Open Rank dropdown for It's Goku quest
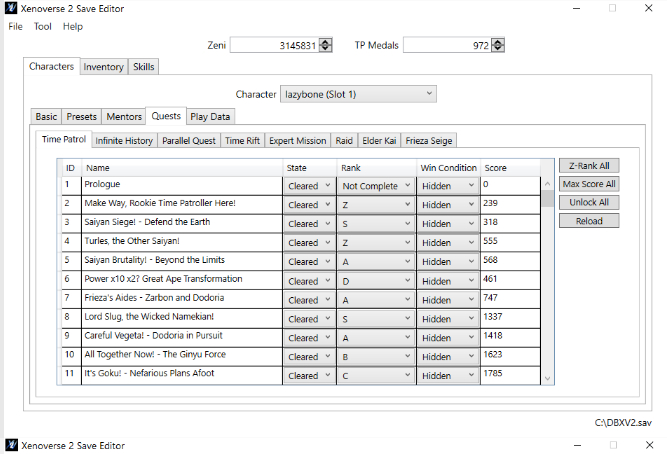The width and height of the screenshot is (667, 454). tap(376, 375)
